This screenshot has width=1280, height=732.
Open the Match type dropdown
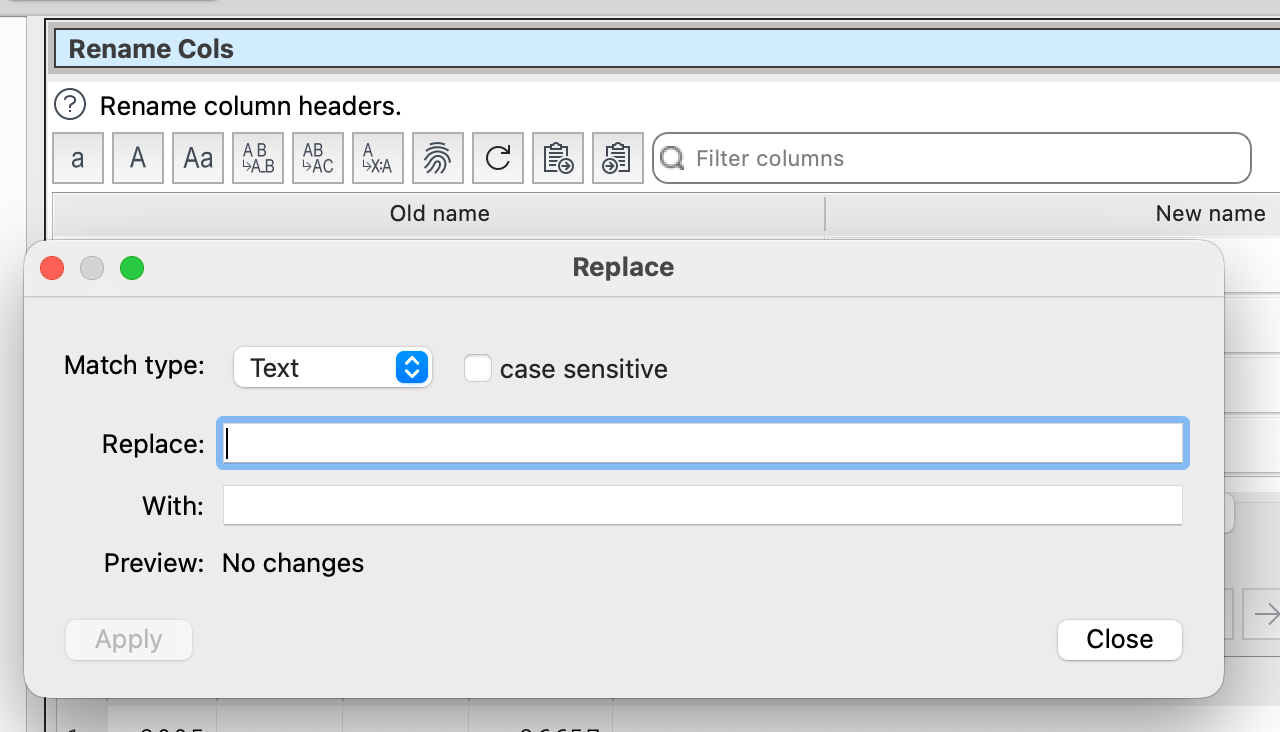[332, 368]
